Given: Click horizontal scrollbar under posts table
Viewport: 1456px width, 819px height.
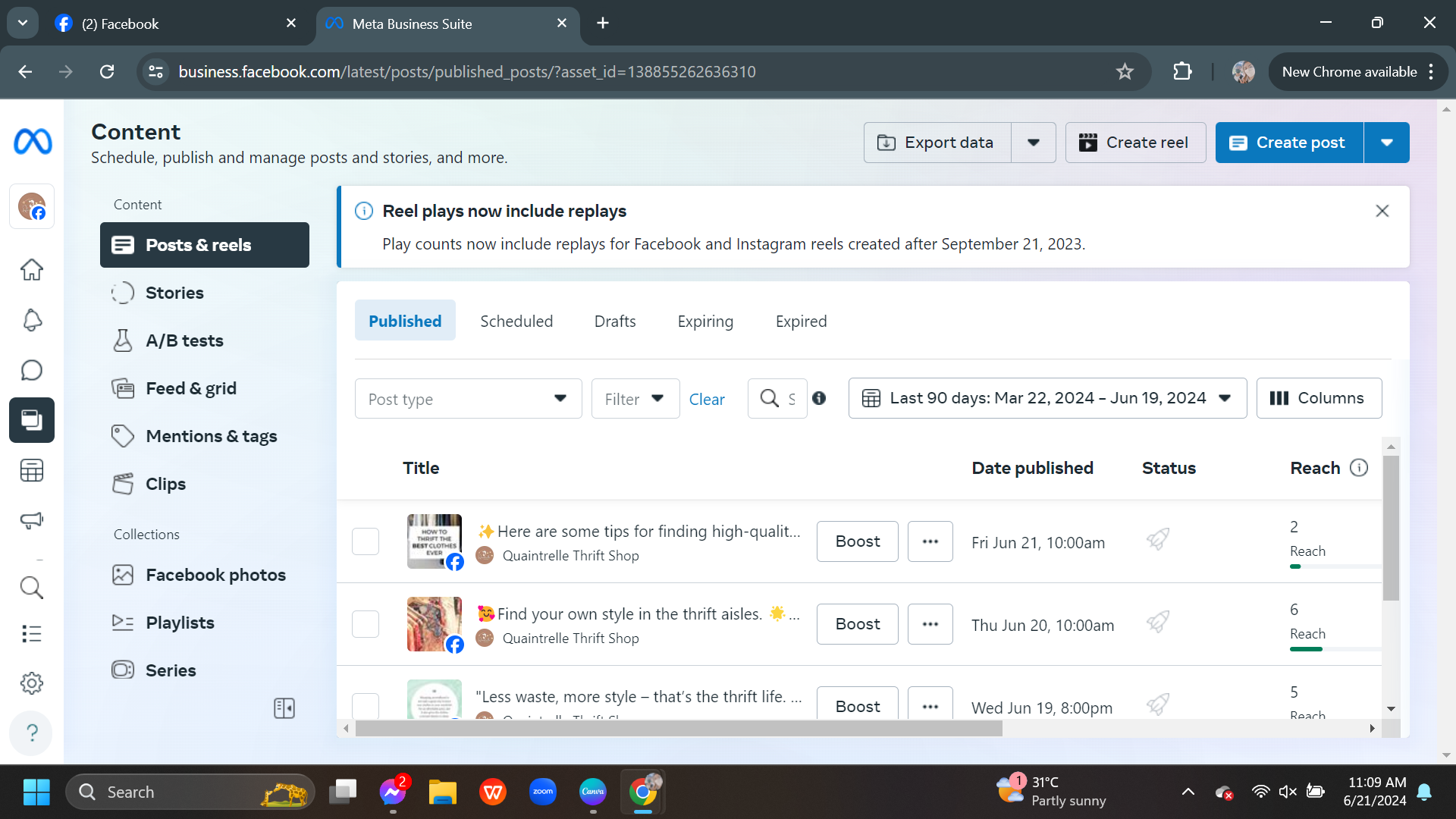Looking at the screenshot, I should click(x=679, y=729).
